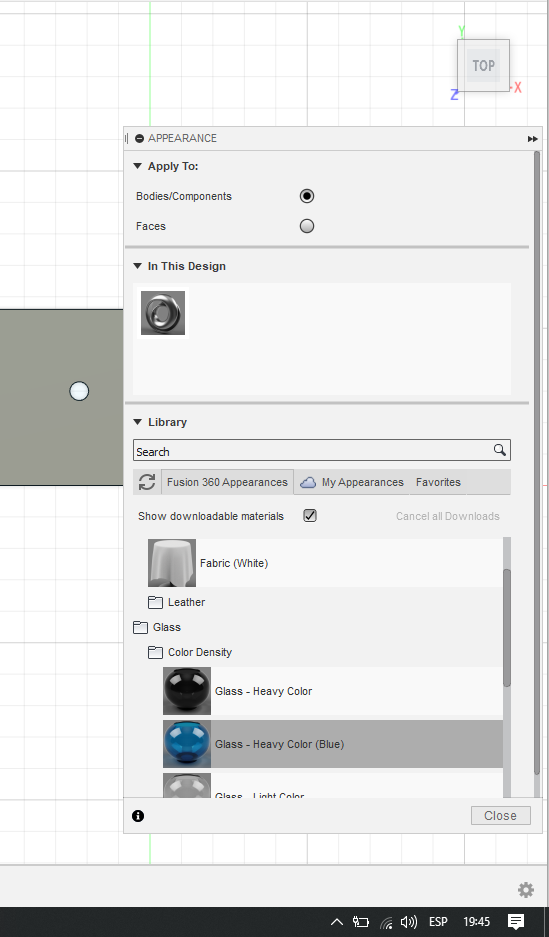Screen dimensions: 549x937
Task: Click the Leather folder name text
Action: click(x=186, y=602)
